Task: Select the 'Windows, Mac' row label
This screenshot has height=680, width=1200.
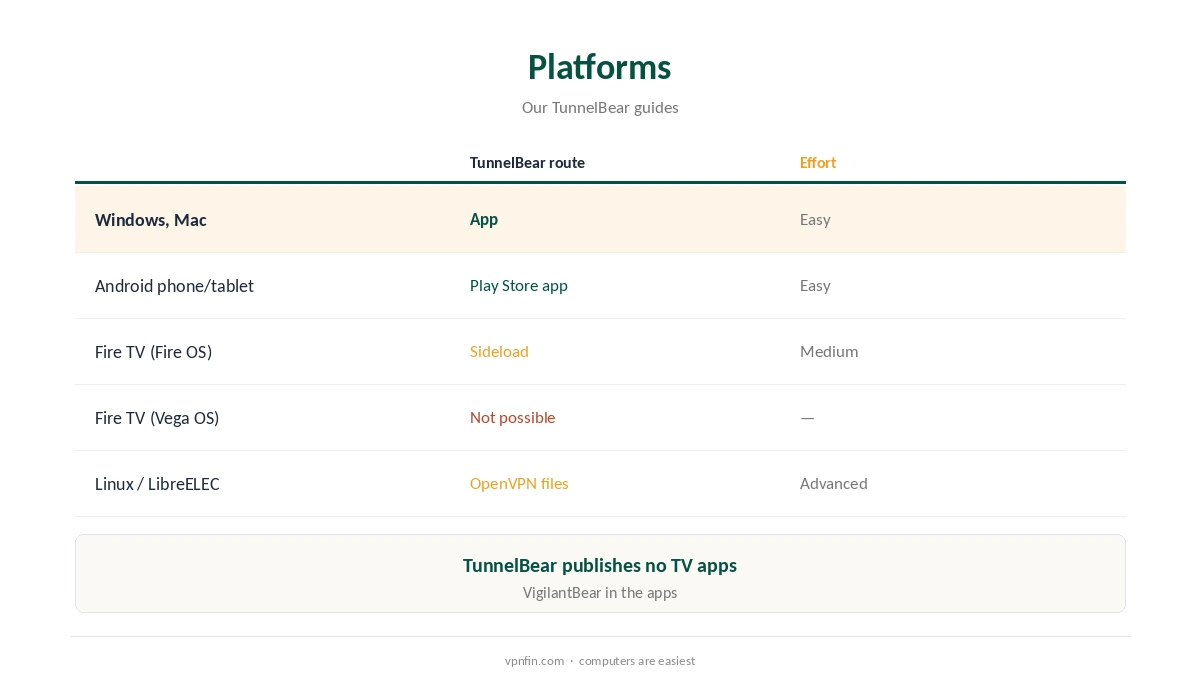Action: (151, 220)
